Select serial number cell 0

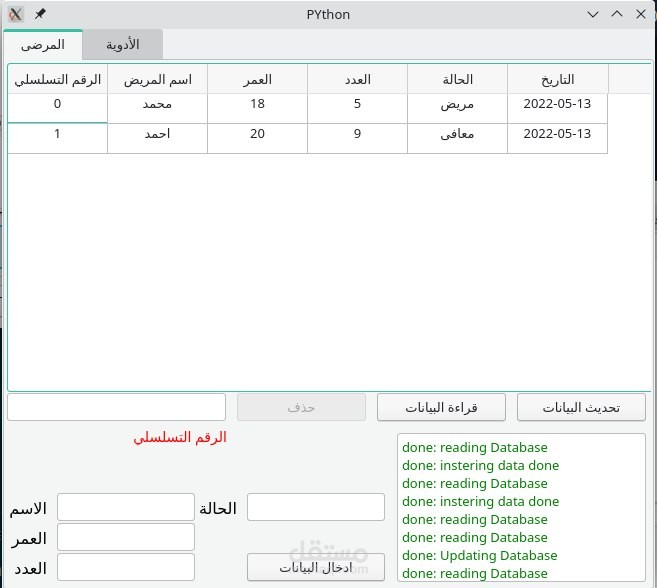57,108
